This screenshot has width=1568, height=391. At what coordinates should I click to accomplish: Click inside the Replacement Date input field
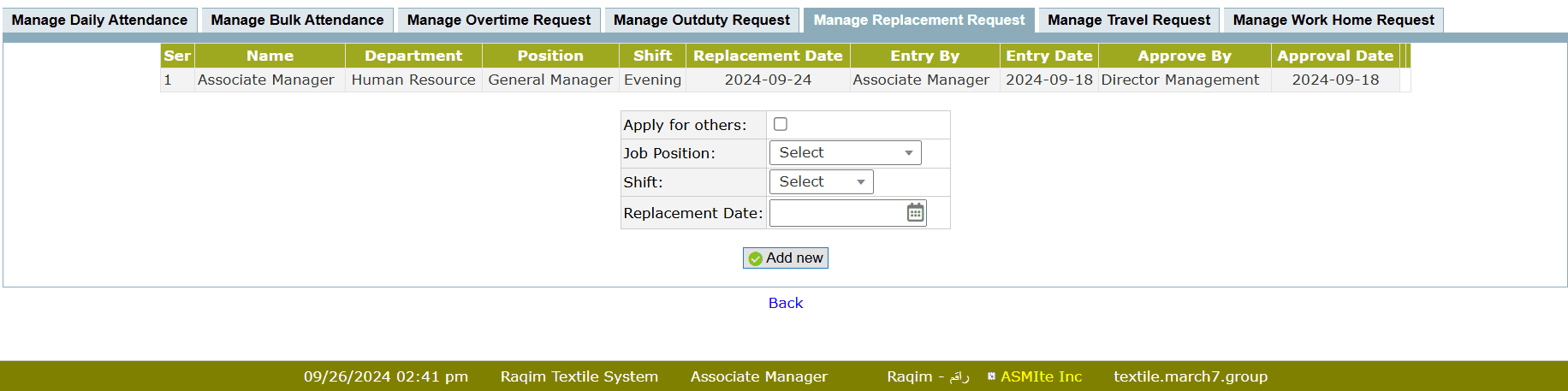coord(835,213)
